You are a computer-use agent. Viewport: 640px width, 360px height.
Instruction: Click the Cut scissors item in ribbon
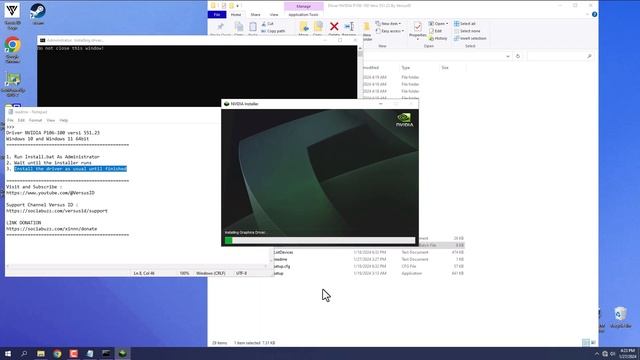click(267, 24)
